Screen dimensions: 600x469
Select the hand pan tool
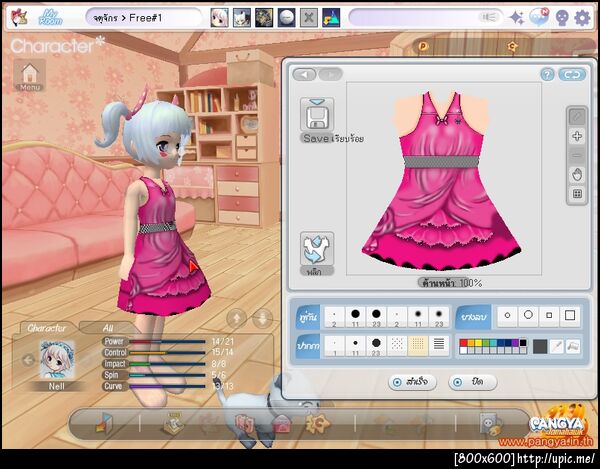tap(577, 175)
